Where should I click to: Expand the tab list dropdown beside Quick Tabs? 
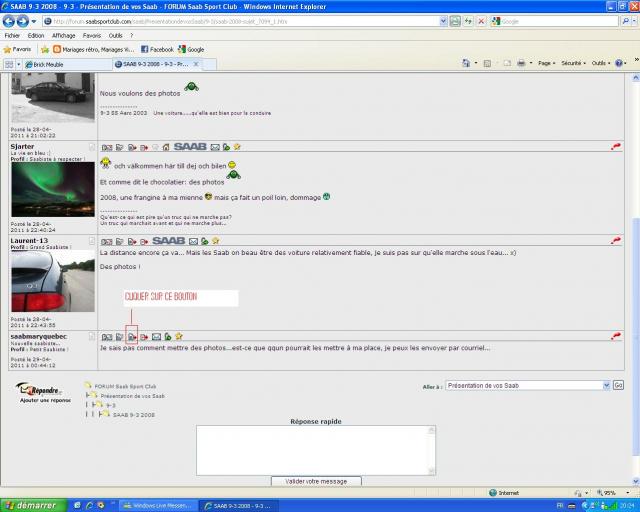tap(18, 64)
